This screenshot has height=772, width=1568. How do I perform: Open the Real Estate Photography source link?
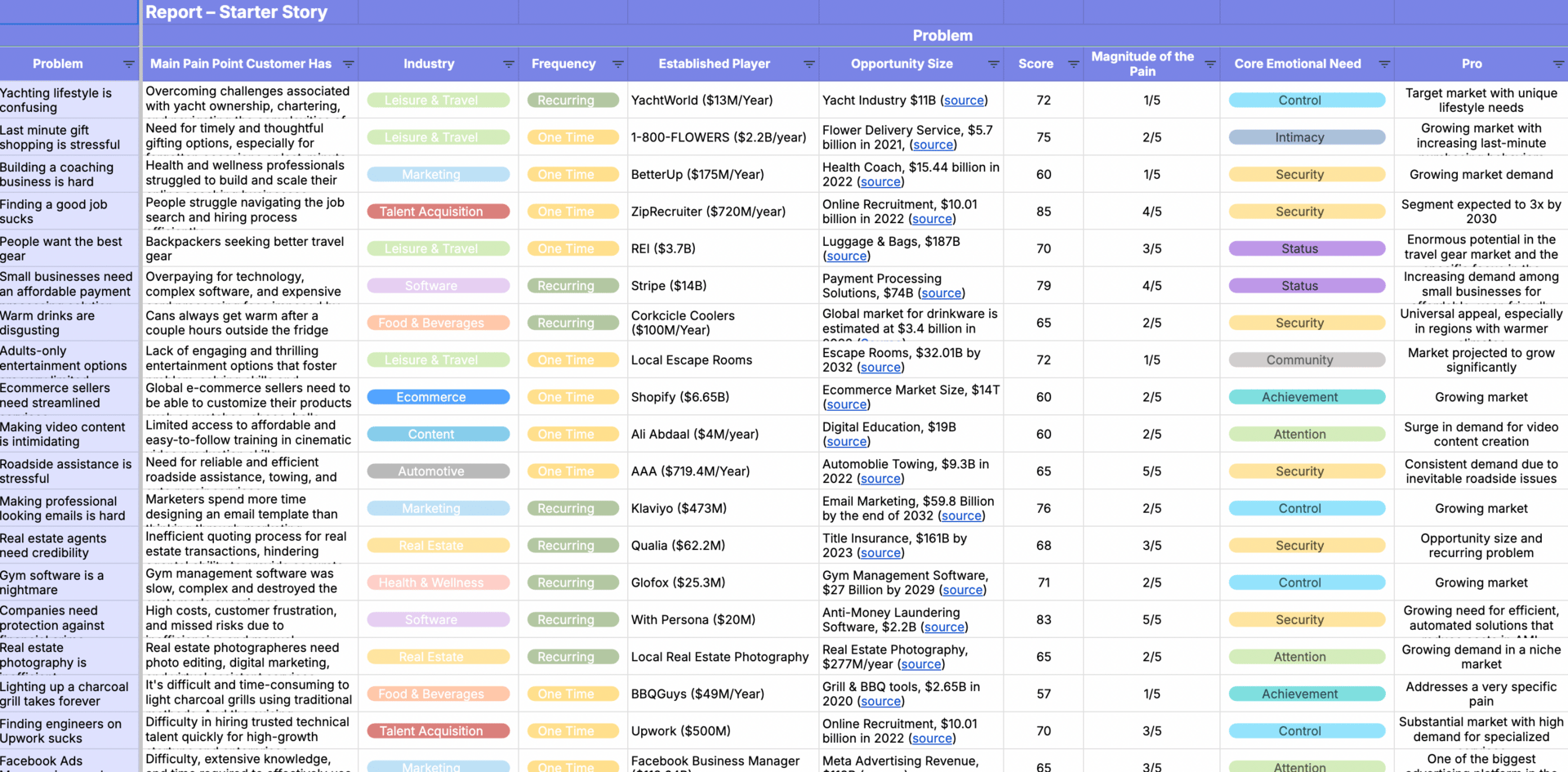(x=921, y=664)
